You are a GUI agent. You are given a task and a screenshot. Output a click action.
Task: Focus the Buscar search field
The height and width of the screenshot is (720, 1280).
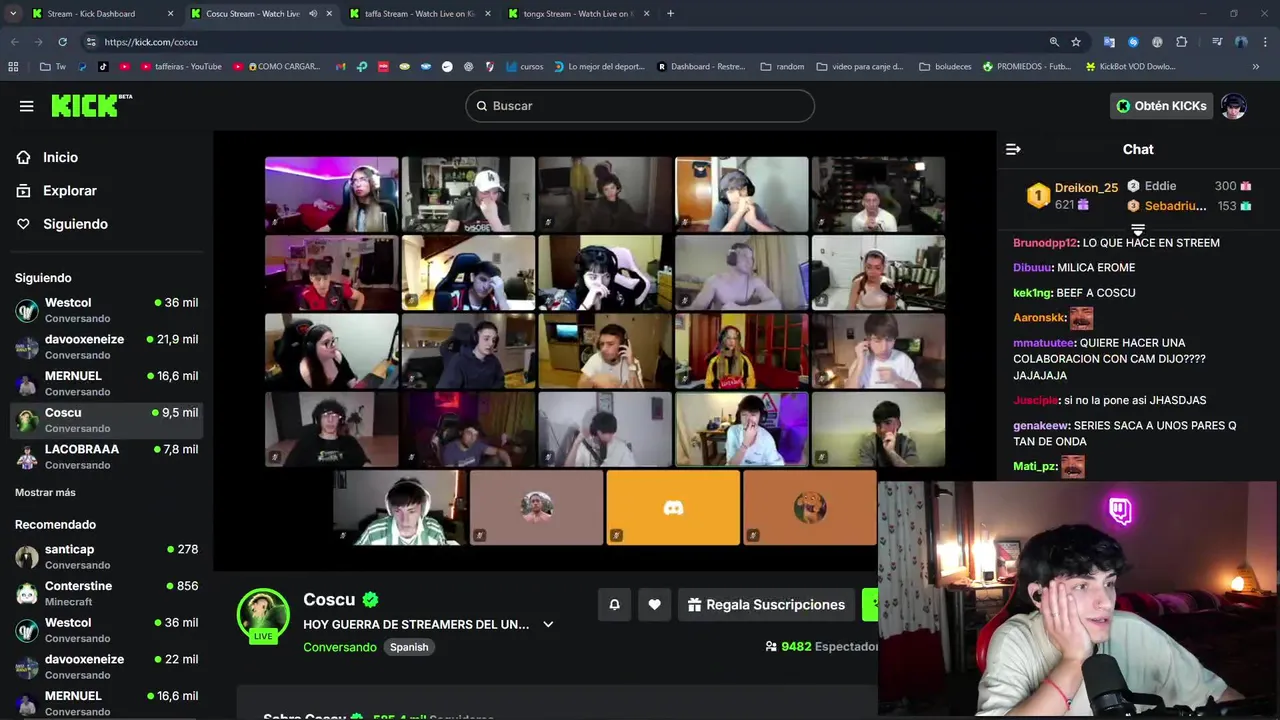pos(640,106)
